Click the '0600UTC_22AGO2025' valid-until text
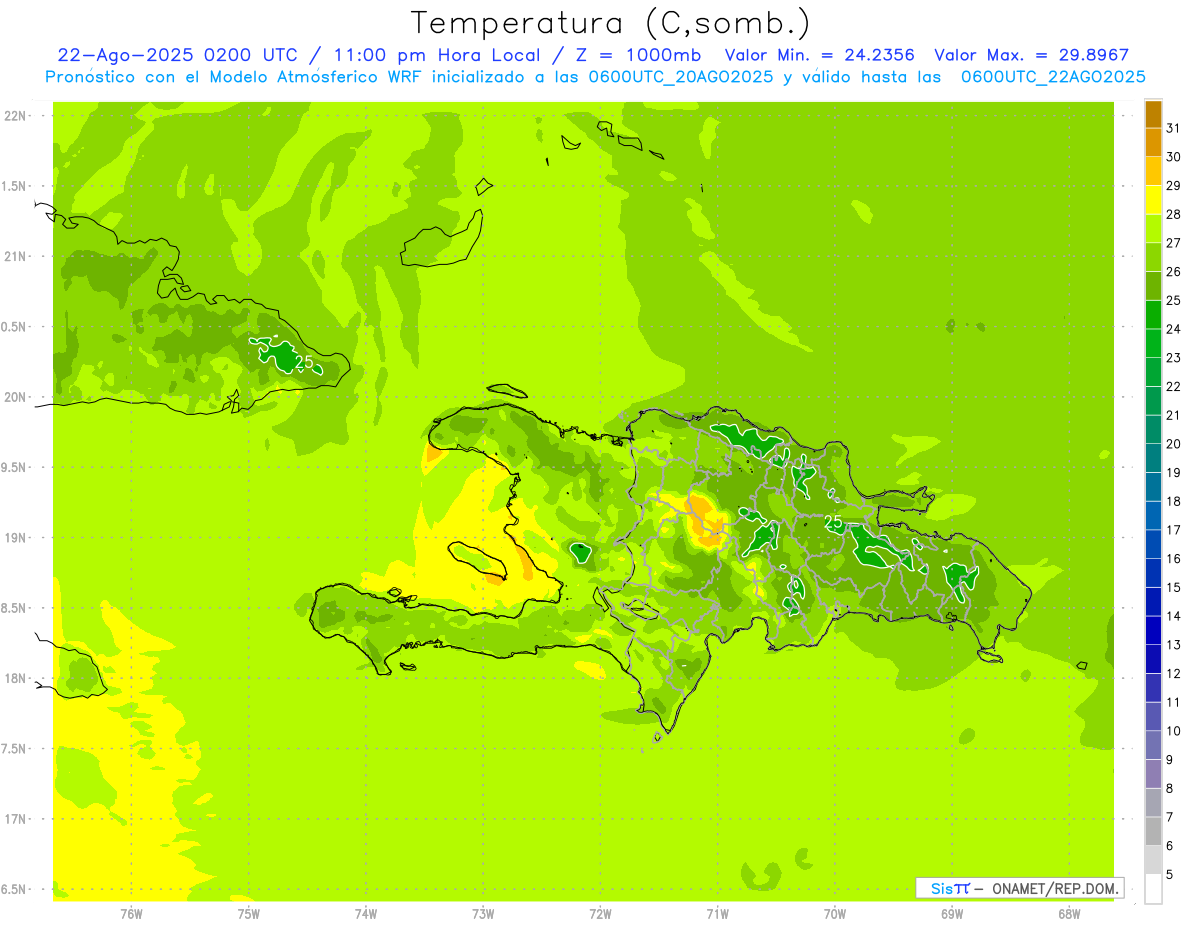The height and width of the screenshot is (927, 1200). pos(1053,77)
